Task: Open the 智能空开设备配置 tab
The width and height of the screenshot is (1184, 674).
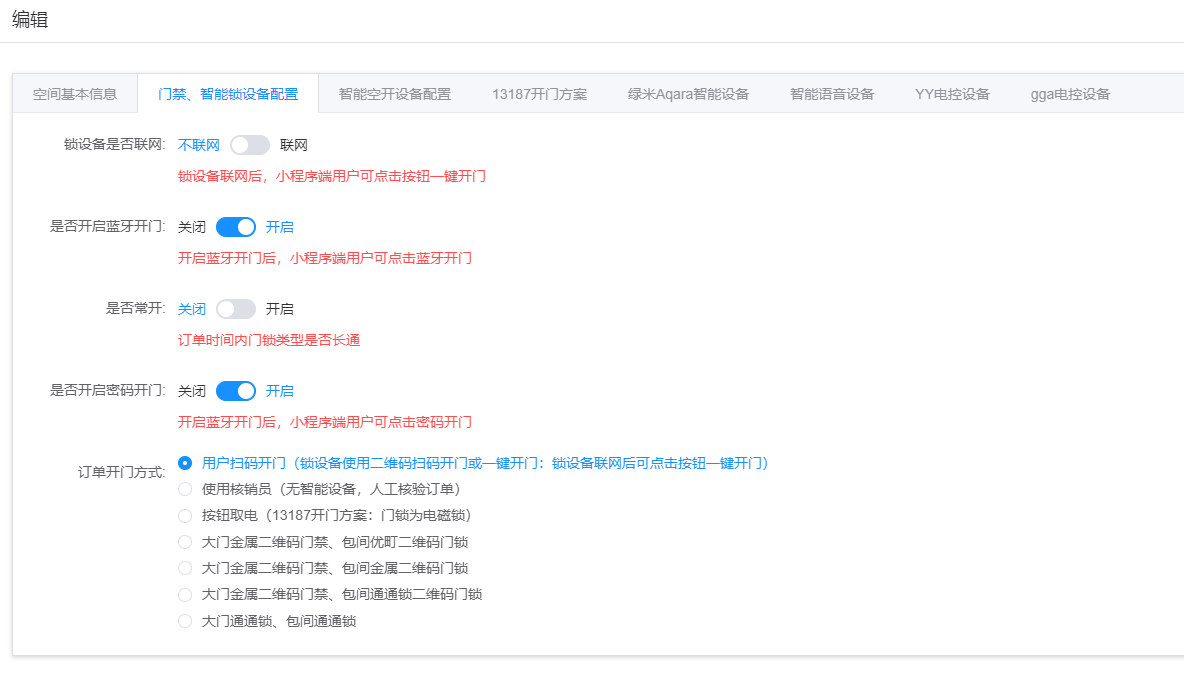Action: 394,94
